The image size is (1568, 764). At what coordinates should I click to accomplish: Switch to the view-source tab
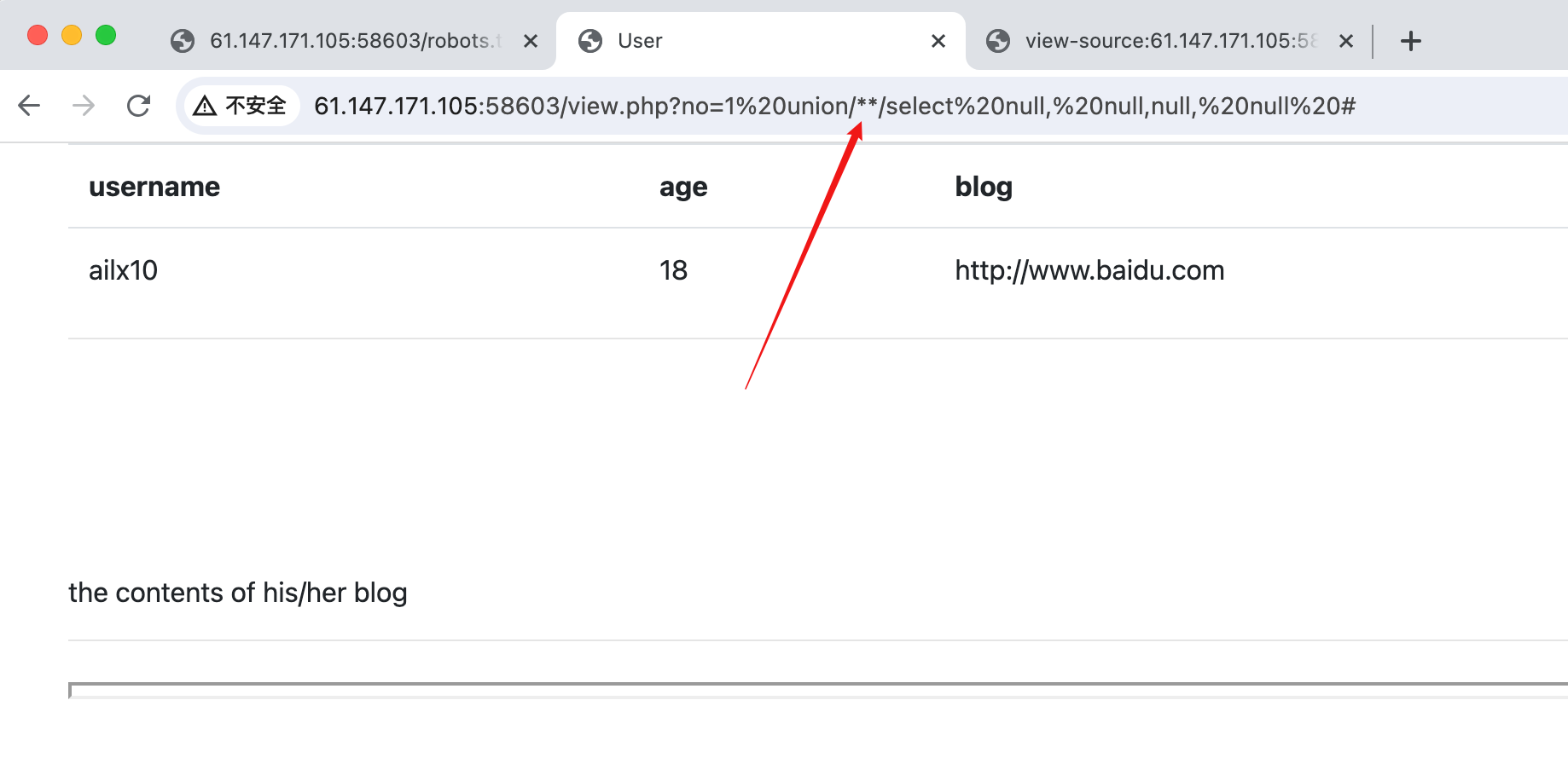coord(1169,41)
